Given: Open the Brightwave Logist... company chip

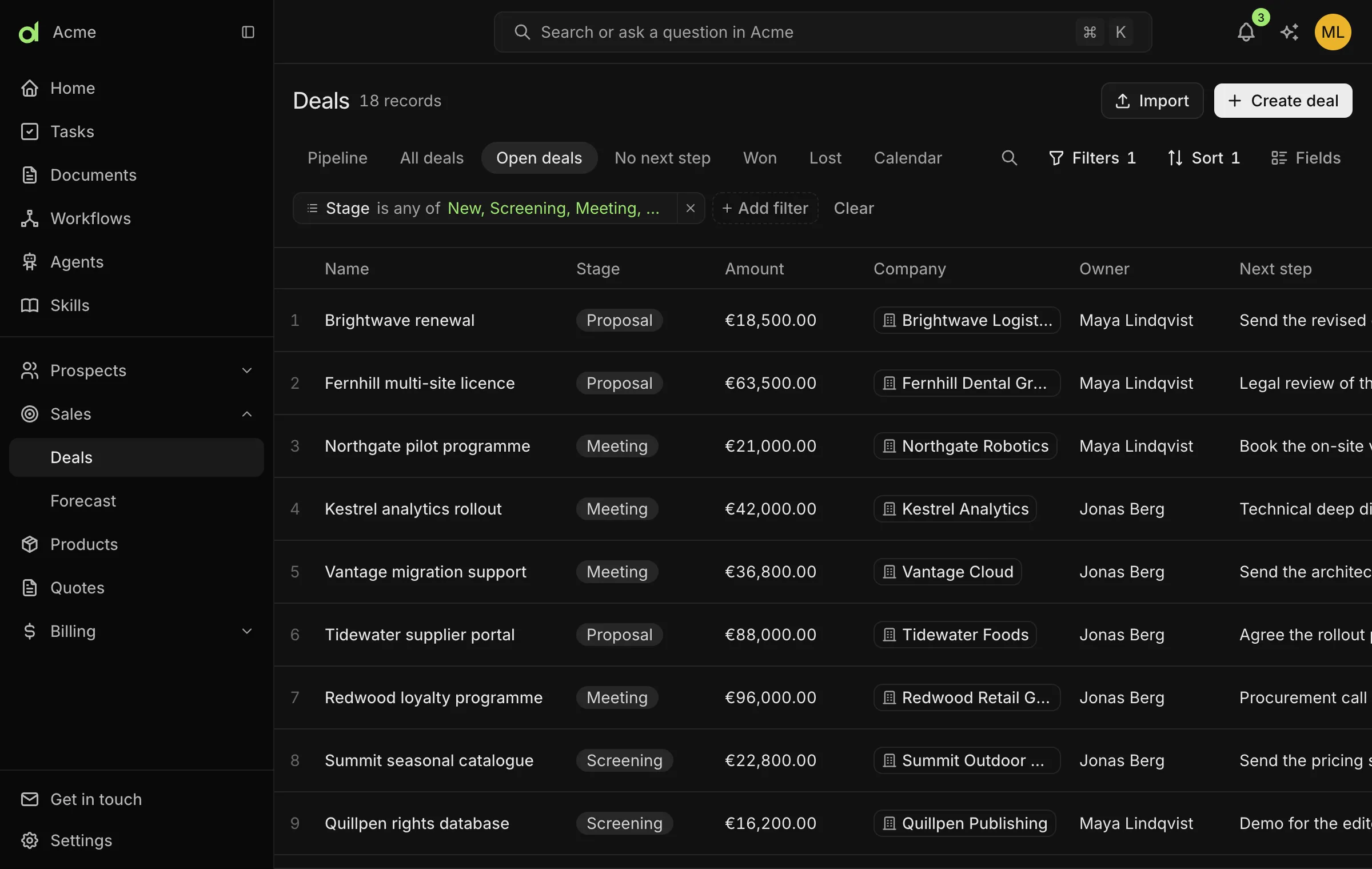Looking at the screenshot, I should coord(967,320).
